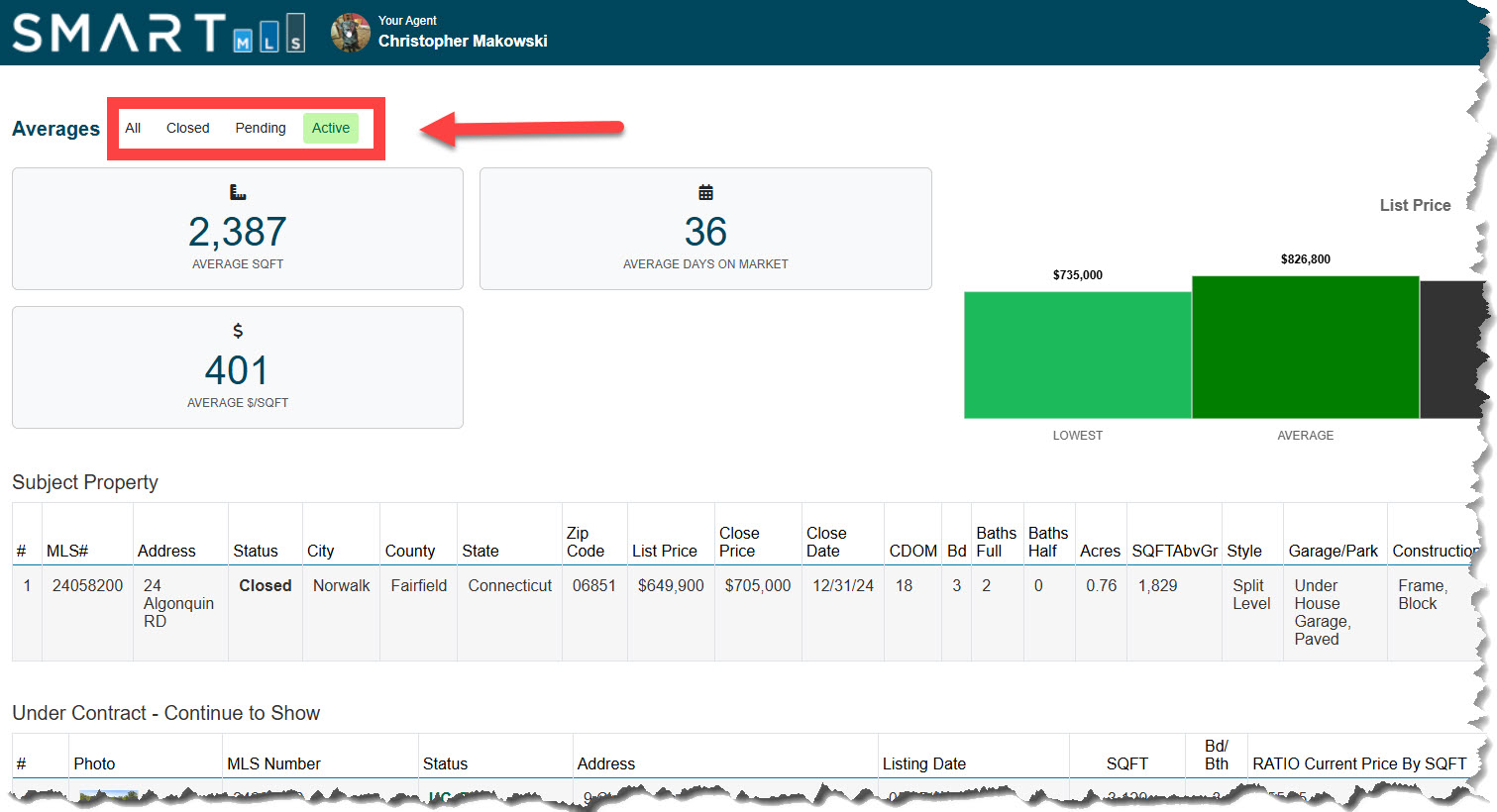Click the SmartMLS logo
This screenshot has width=1497, height=812.
tap(158, 33)
